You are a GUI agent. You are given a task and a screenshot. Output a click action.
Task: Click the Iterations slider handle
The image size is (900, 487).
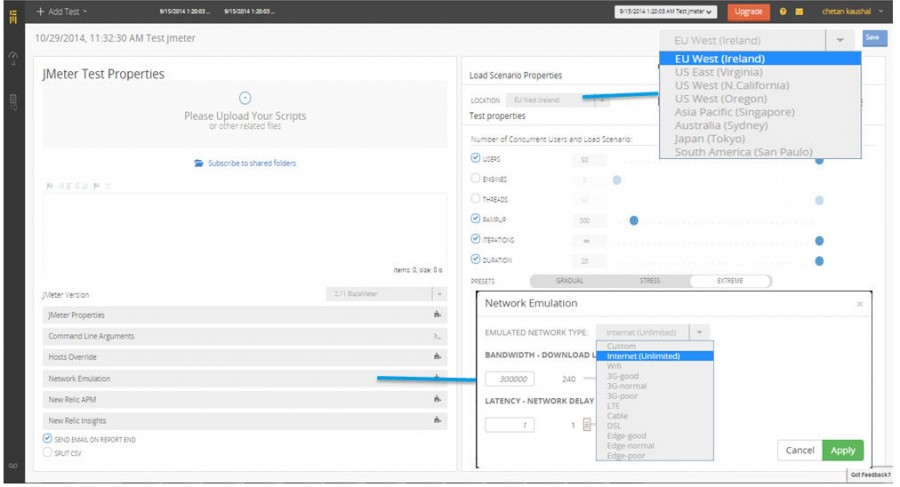click(819, 241)
